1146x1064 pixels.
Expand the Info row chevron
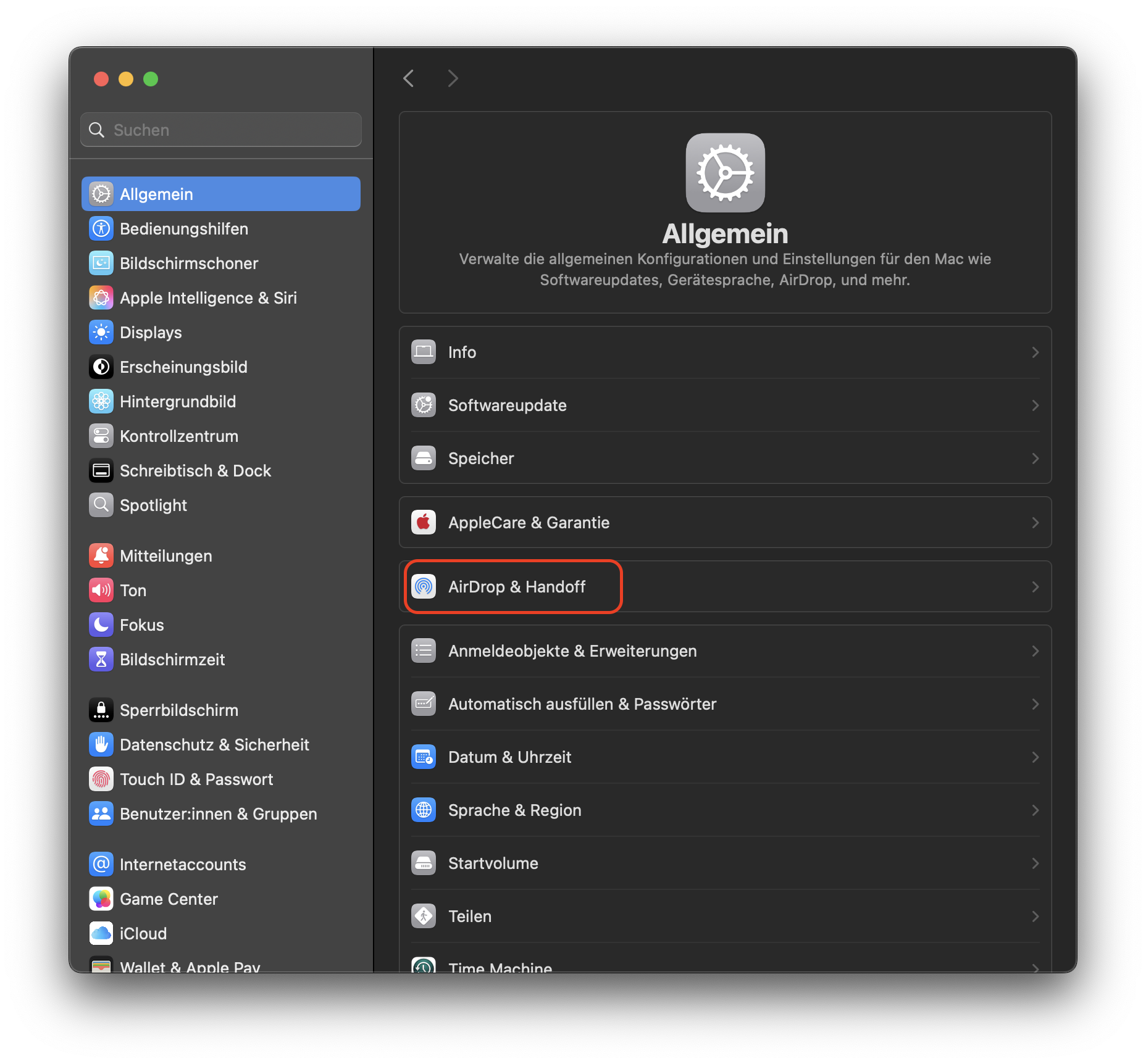[x=1035, y=352]
